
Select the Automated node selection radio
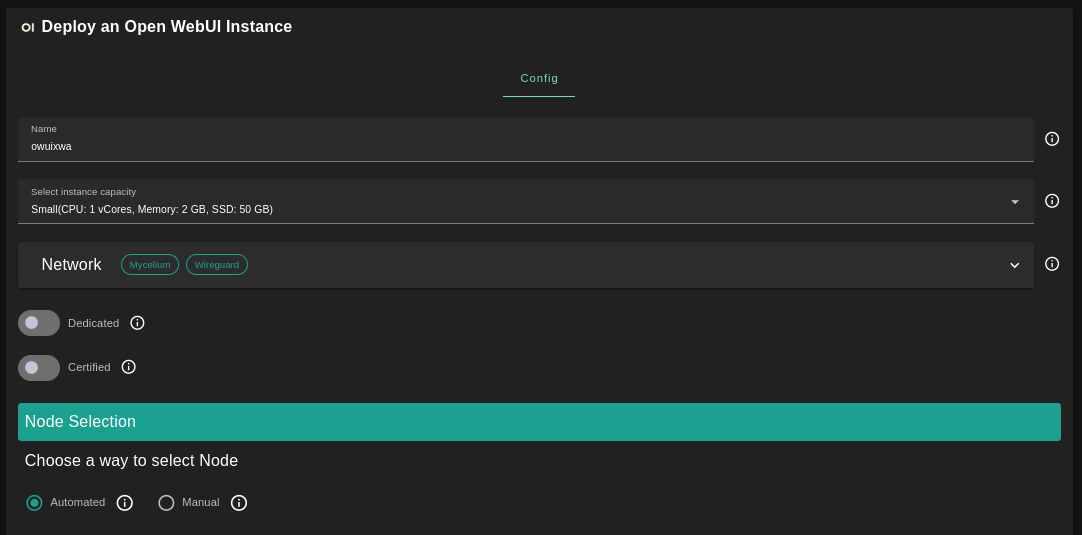click(x=34, y=503)
